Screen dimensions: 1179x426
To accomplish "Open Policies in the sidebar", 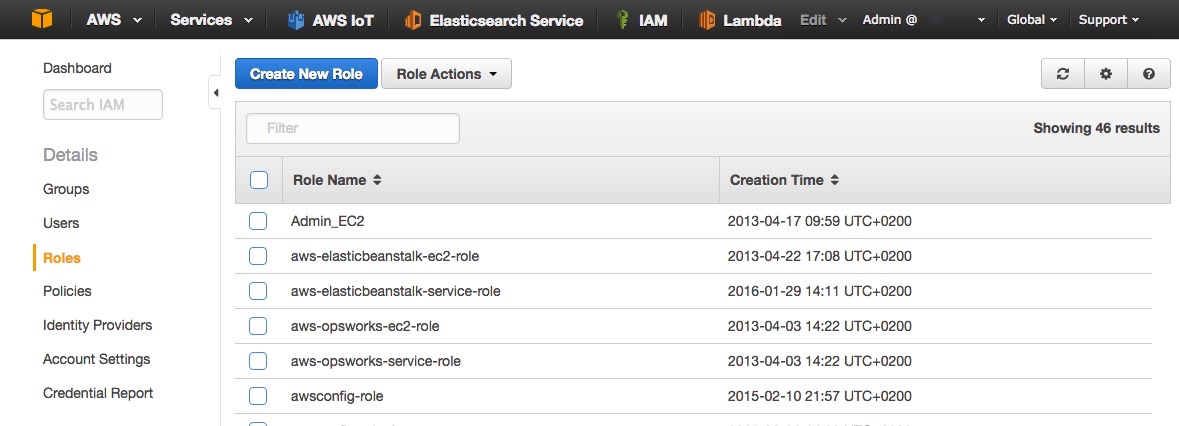I will (x=67, y=291).
